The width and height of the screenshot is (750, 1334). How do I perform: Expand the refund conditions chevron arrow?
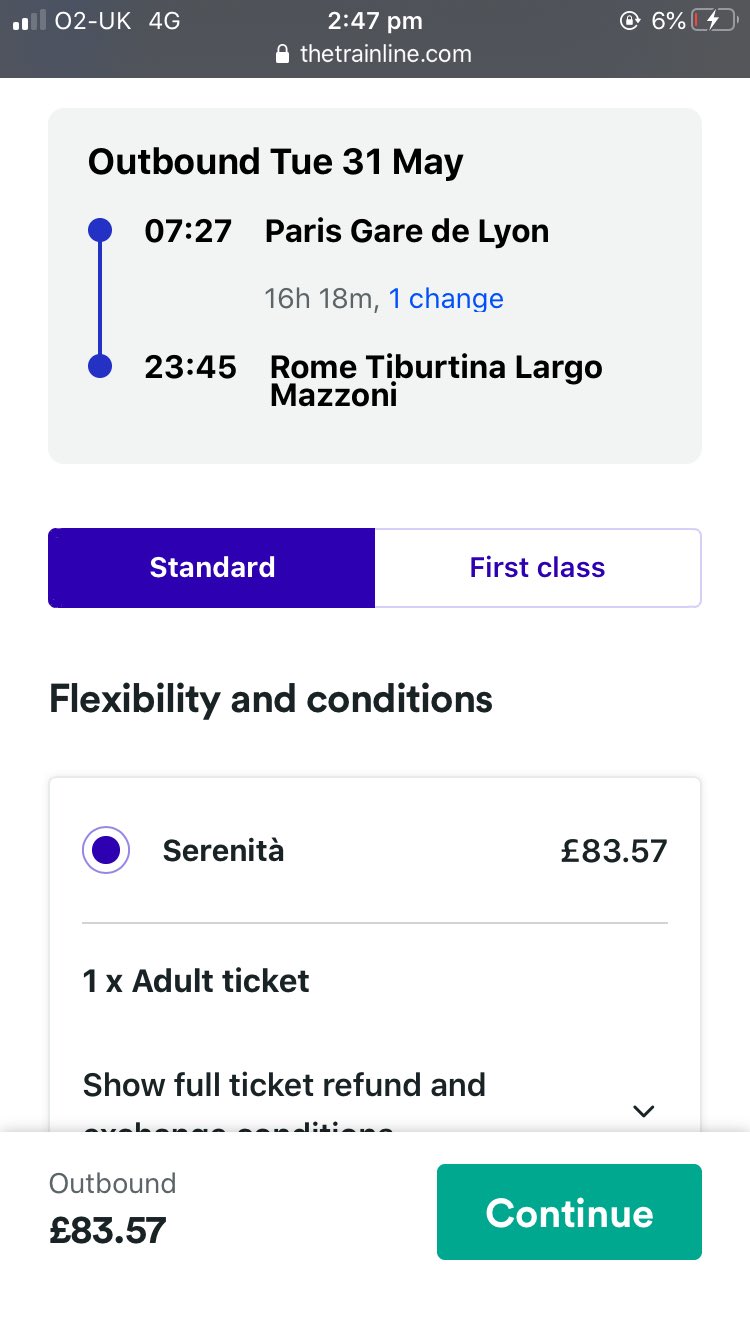tap(644, 1110)
